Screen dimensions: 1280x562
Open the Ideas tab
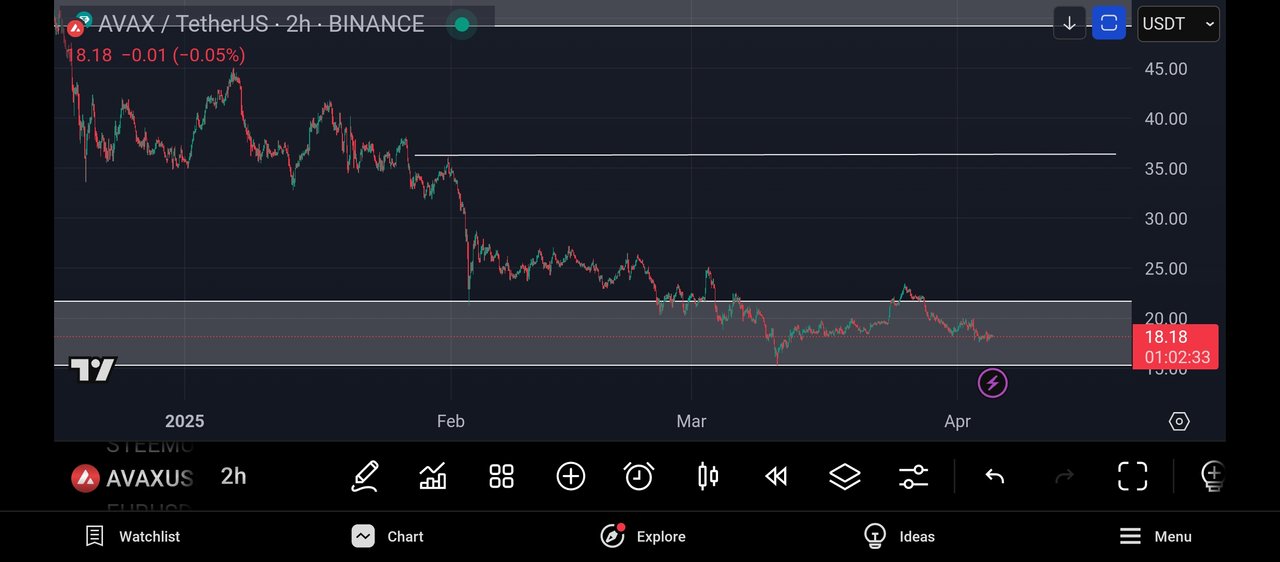[x=899, y=537]
